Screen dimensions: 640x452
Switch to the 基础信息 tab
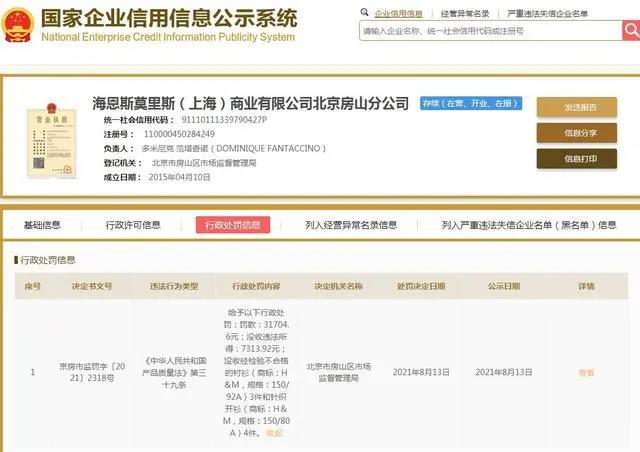coord(42,225)
